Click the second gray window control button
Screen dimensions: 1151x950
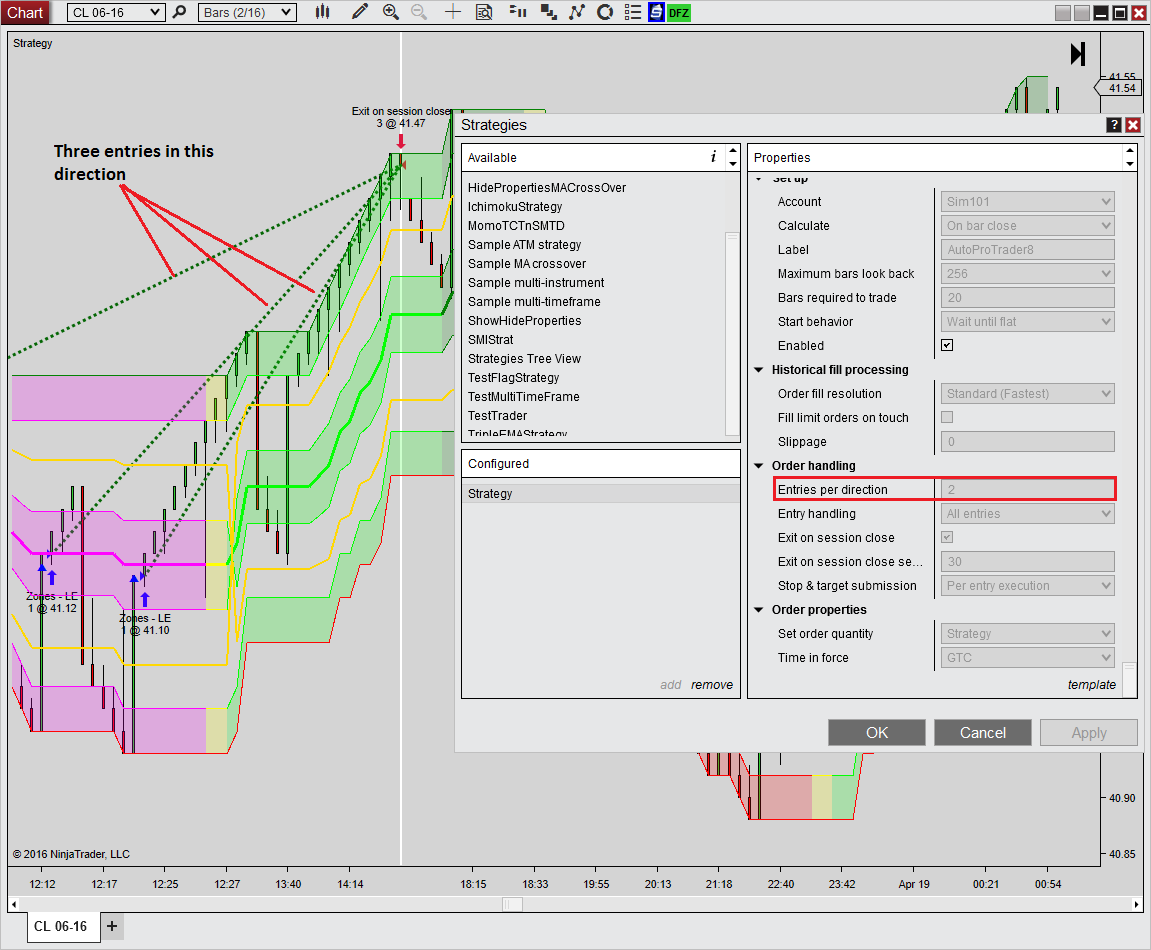point(1081,12)
